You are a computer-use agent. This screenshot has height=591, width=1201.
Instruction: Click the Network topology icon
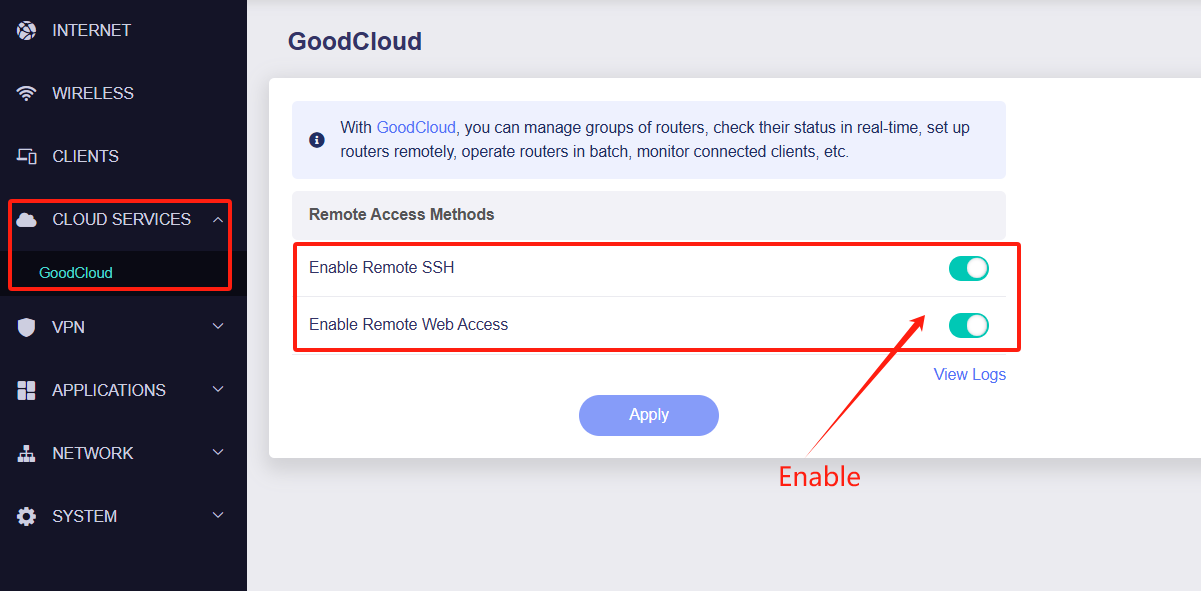(27, 453)
